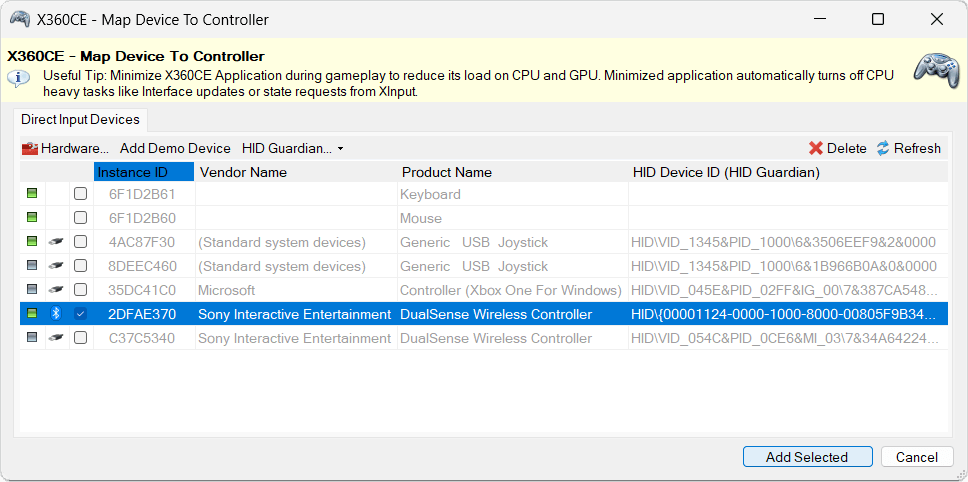Open the HID Guardian dropdown menu
The width and height of the screenshot is (968, 482).
tap(292, 148)
